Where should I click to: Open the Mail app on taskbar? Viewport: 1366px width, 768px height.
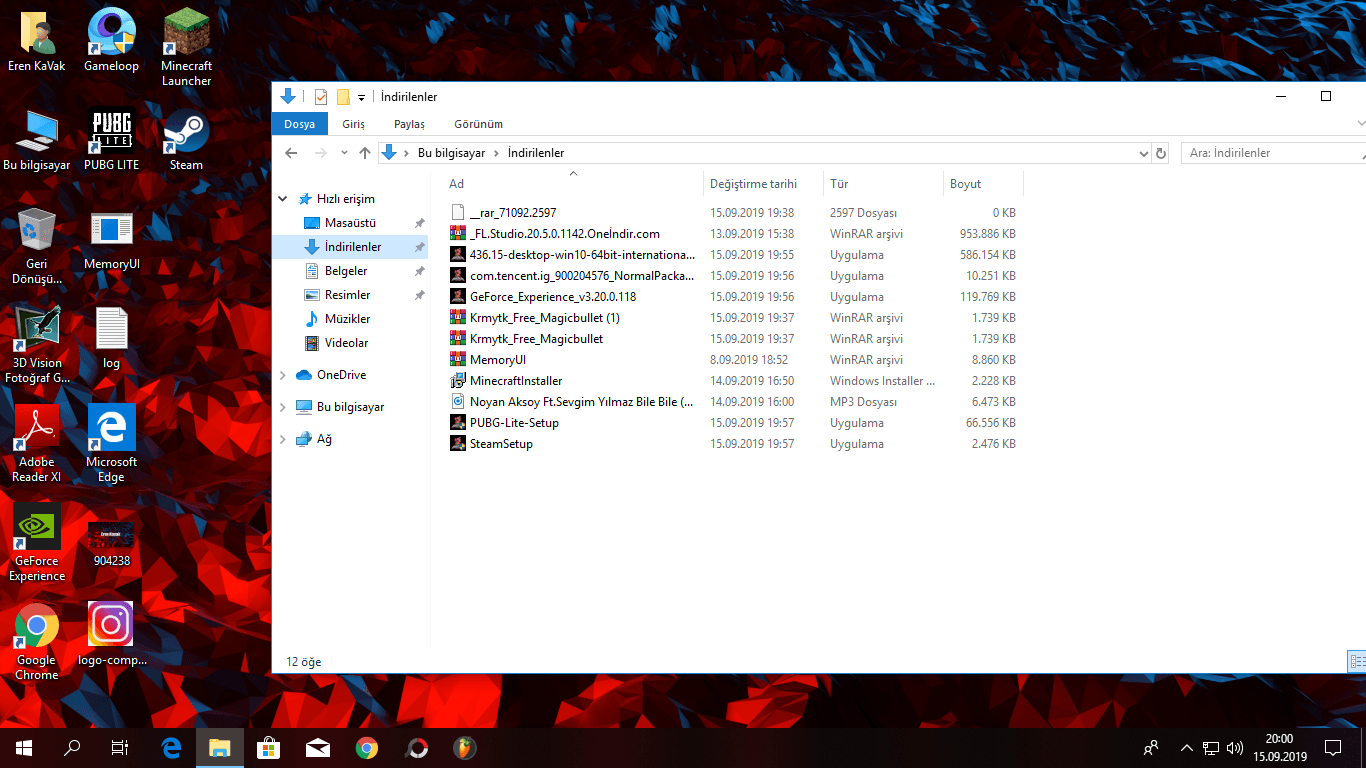coord(317,747)
